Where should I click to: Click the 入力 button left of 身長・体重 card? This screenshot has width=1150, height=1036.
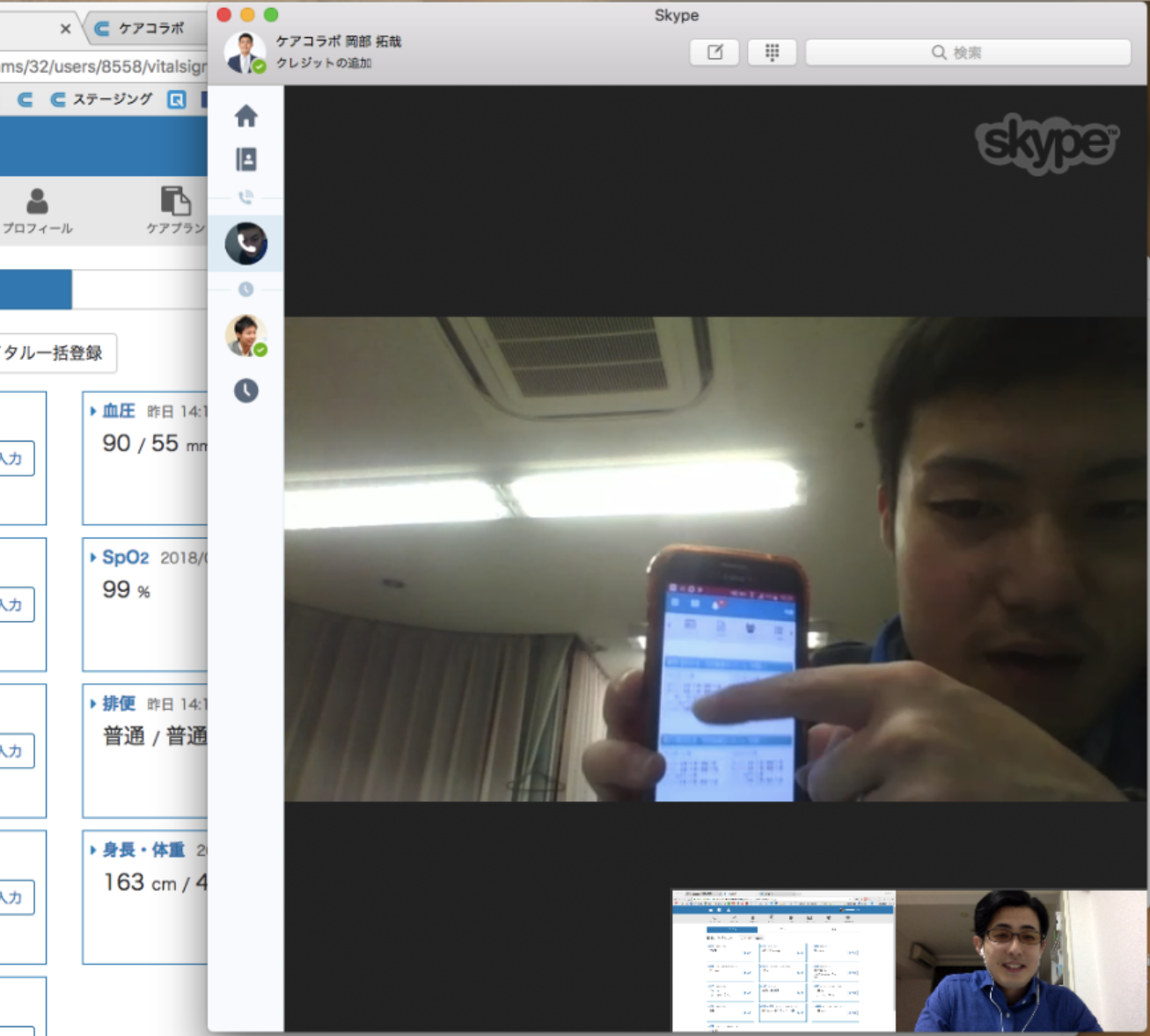pos(12,897)
